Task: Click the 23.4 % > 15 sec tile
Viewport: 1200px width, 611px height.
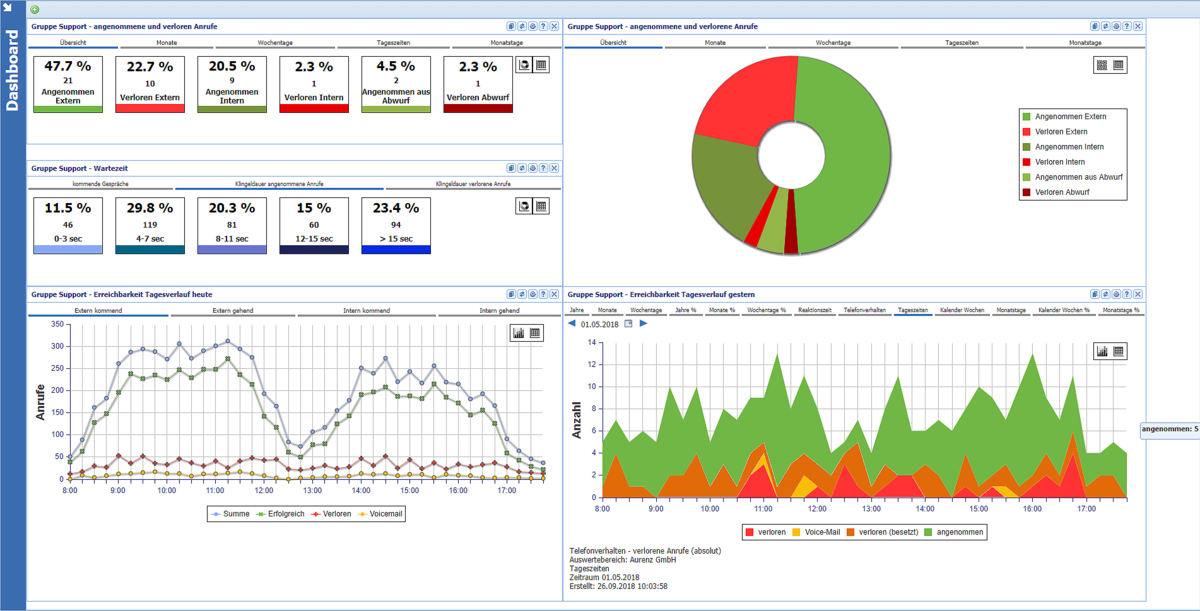Action: [x=396, y=225]
